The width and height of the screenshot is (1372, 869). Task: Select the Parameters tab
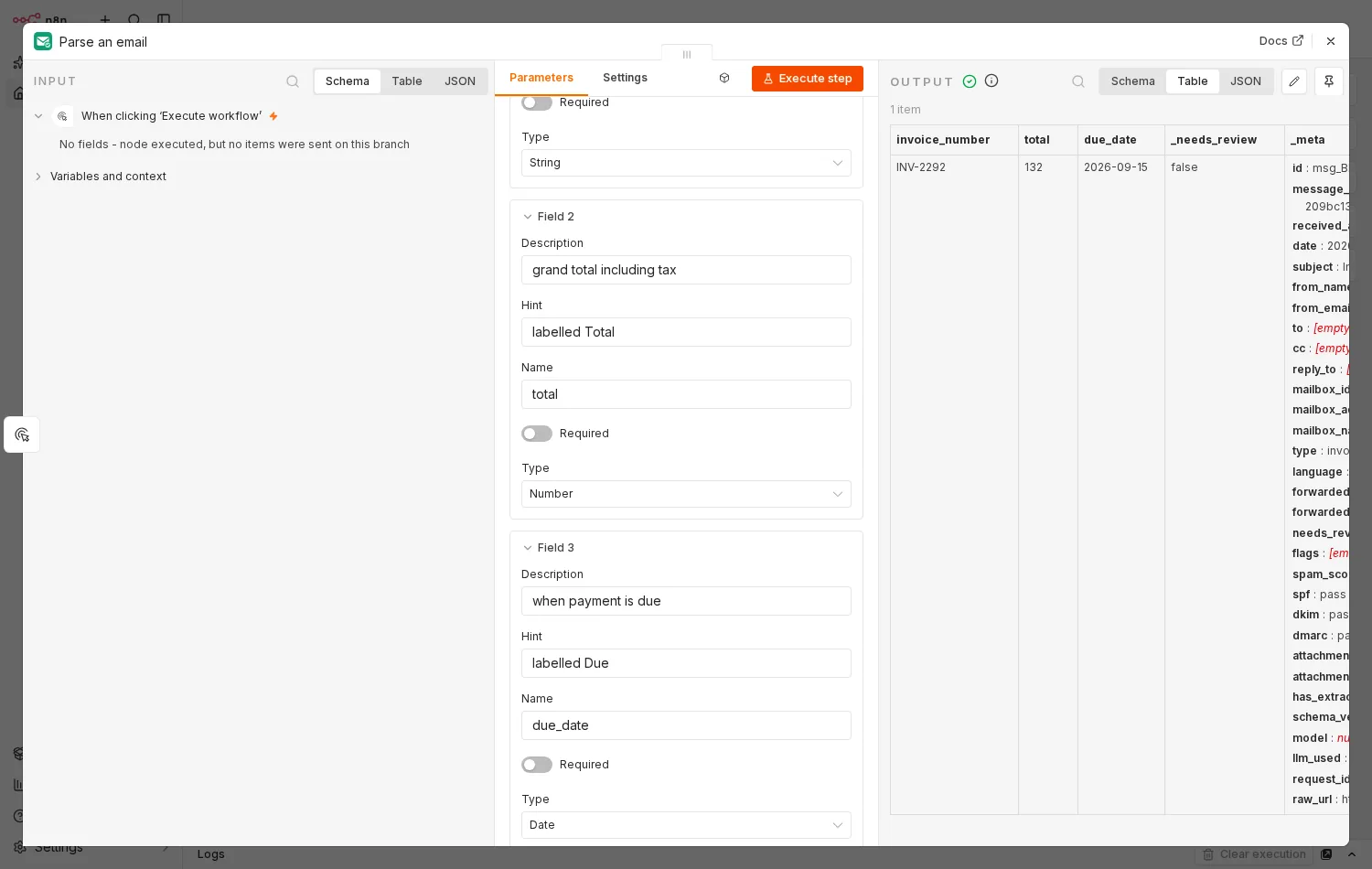[x=541, y=78]
